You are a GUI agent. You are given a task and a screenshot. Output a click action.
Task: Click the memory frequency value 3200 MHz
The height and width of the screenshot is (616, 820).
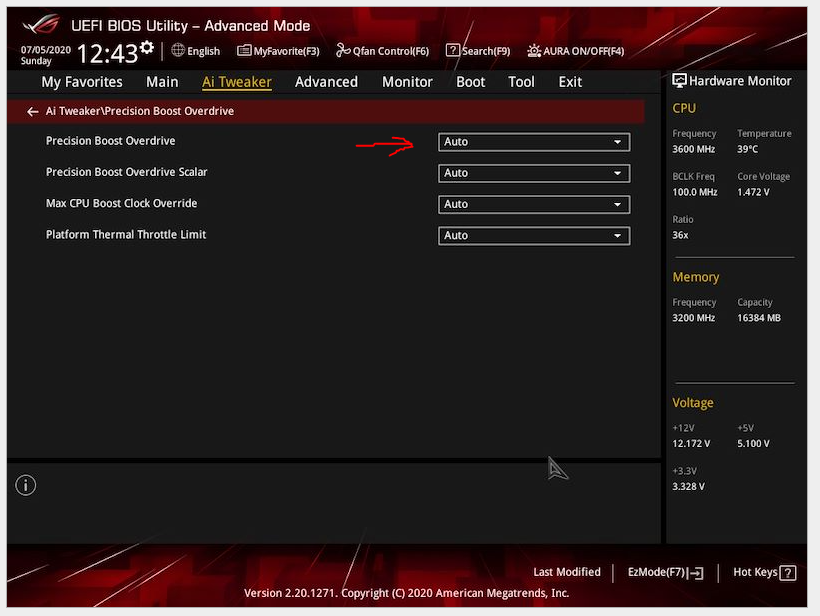[693, 318]
